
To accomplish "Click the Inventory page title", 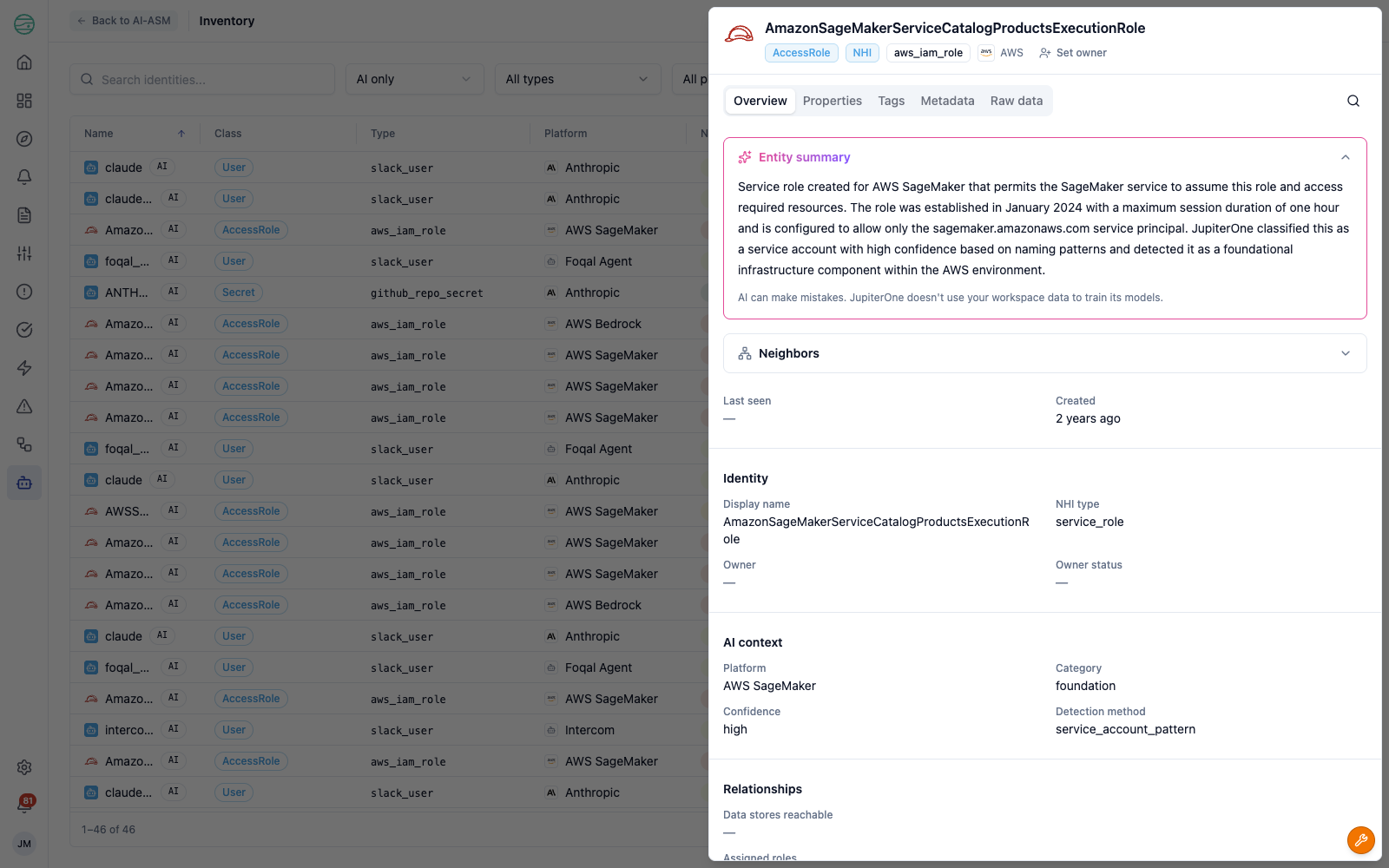I will pyautogui.click(x=227, y=21).
